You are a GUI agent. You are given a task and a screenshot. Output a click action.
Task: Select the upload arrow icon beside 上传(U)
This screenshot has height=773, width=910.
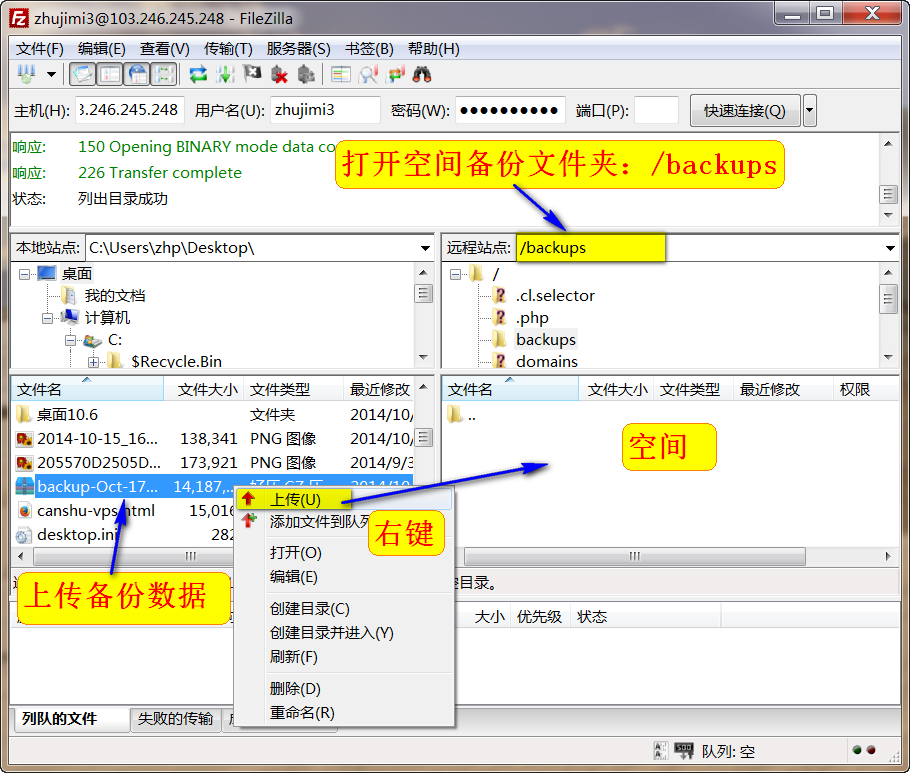tap(249, 499)
